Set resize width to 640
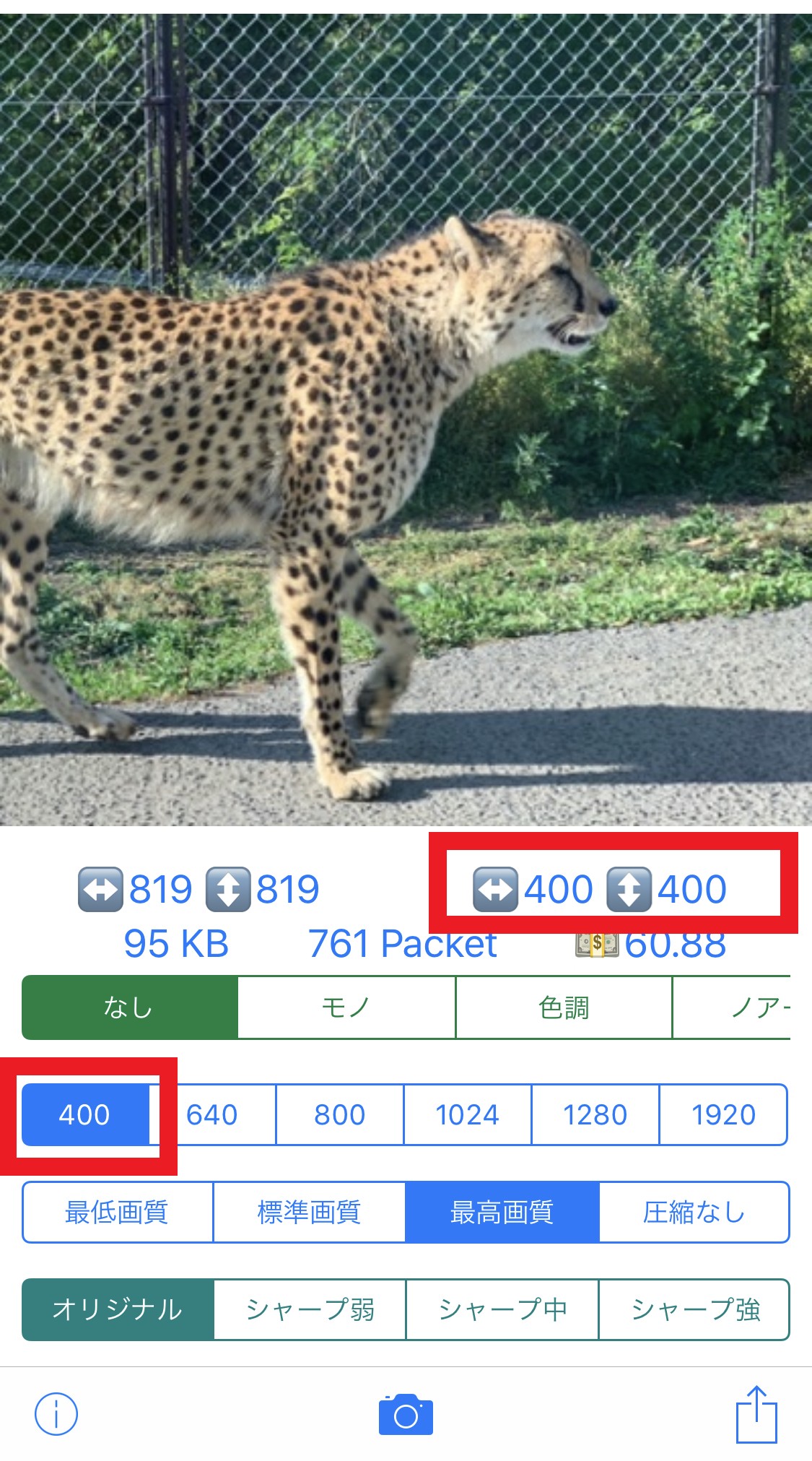This screenshot has height=1461, width=812. 212,1114
